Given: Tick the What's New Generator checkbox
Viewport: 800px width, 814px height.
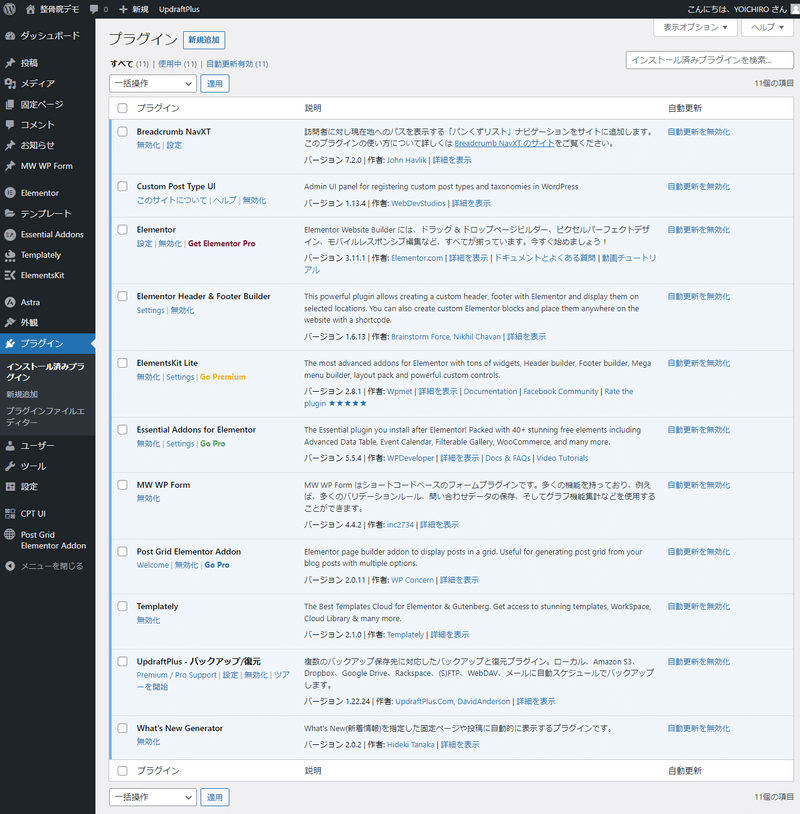Looking at the screenshot, I should [123, 728].
